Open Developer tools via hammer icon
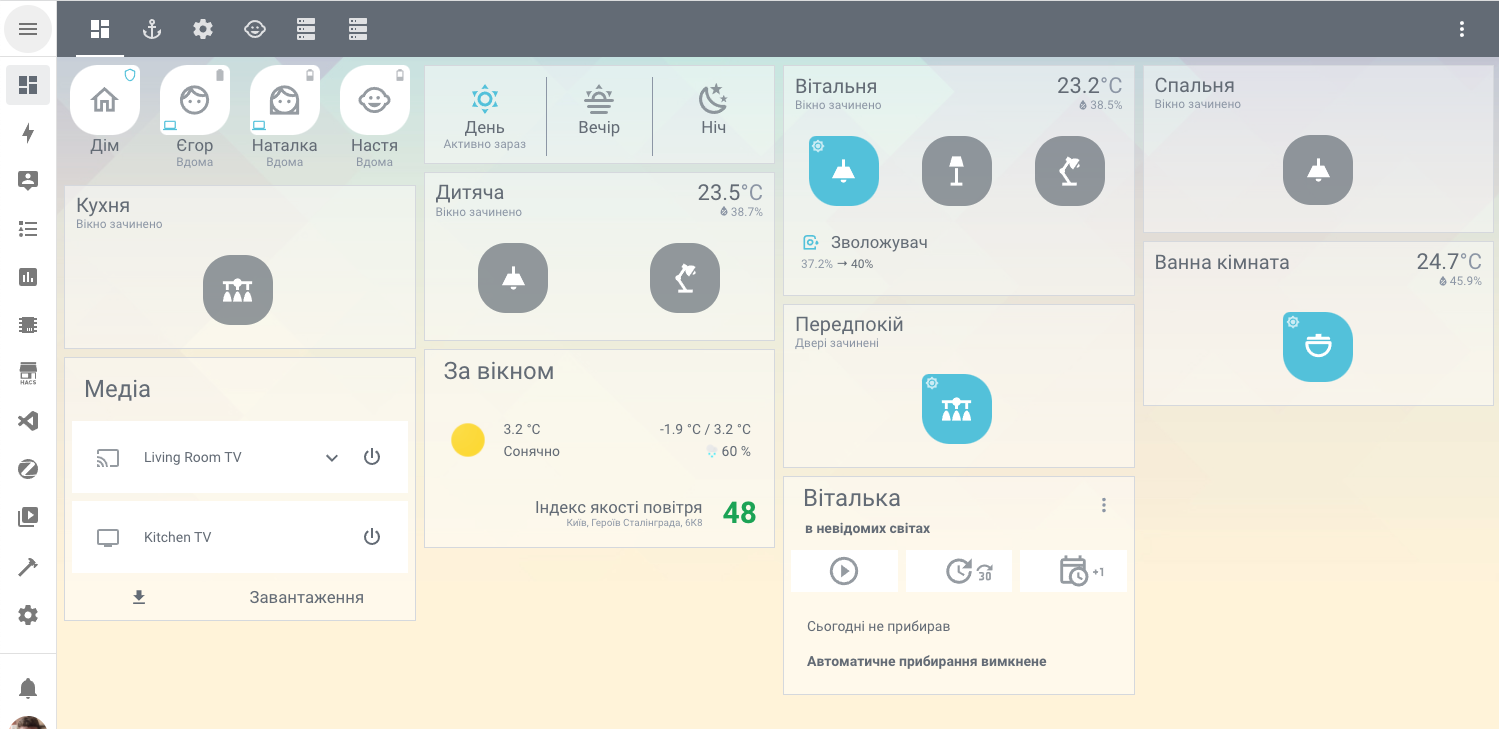Screen dimensions: 1499x729 tap(27, 566)
